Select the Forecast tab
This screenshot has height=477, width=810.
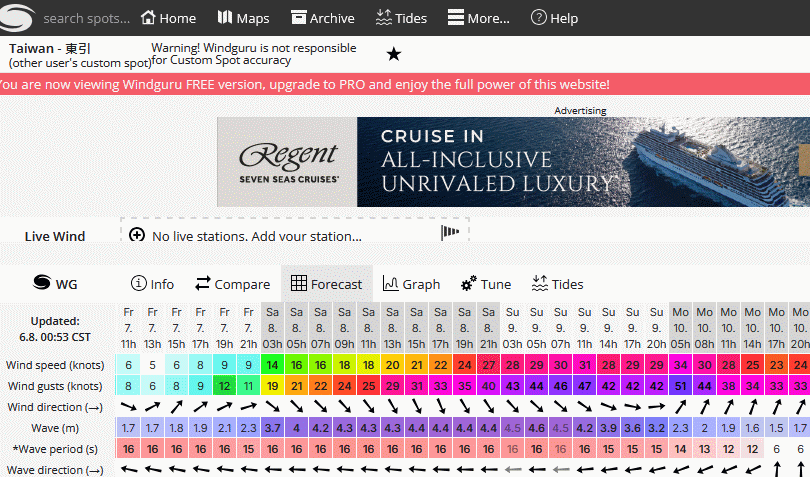click(x=326, y=284)
